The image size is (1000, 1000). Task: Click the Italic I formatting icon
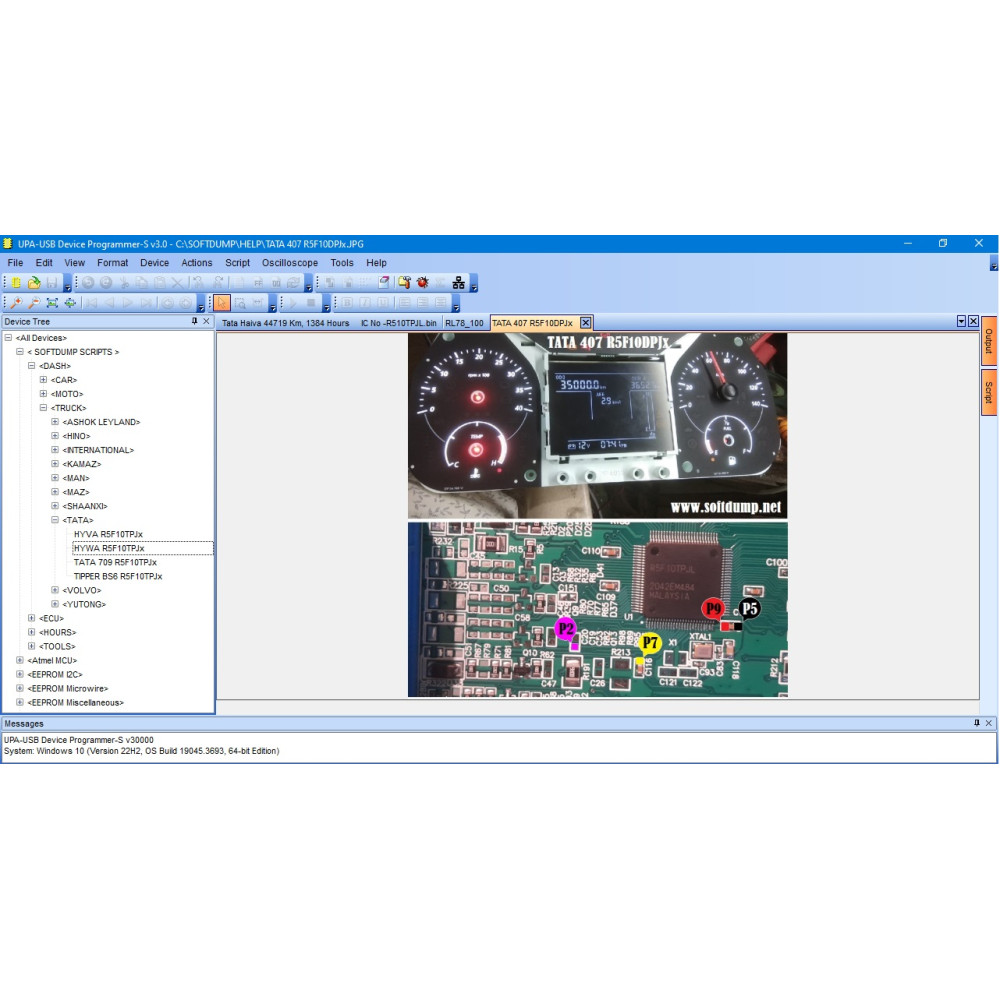coord(365,303)
